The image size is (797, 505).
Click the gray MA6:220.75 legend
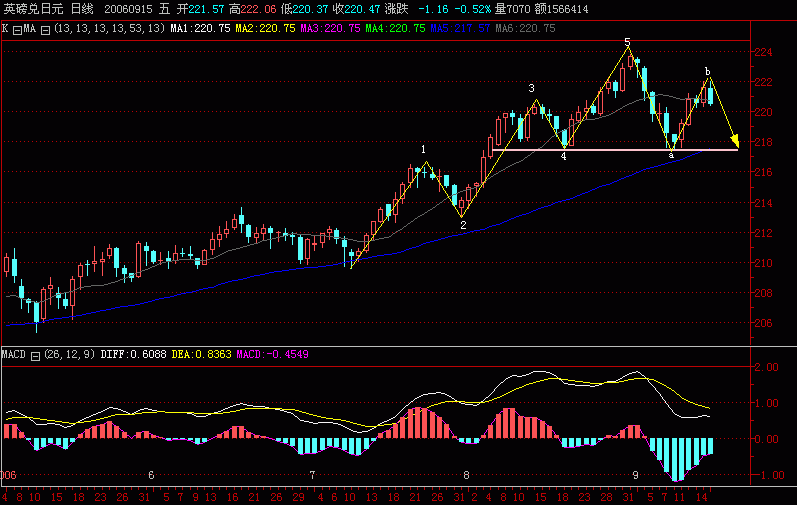click(x=526, y=28)
